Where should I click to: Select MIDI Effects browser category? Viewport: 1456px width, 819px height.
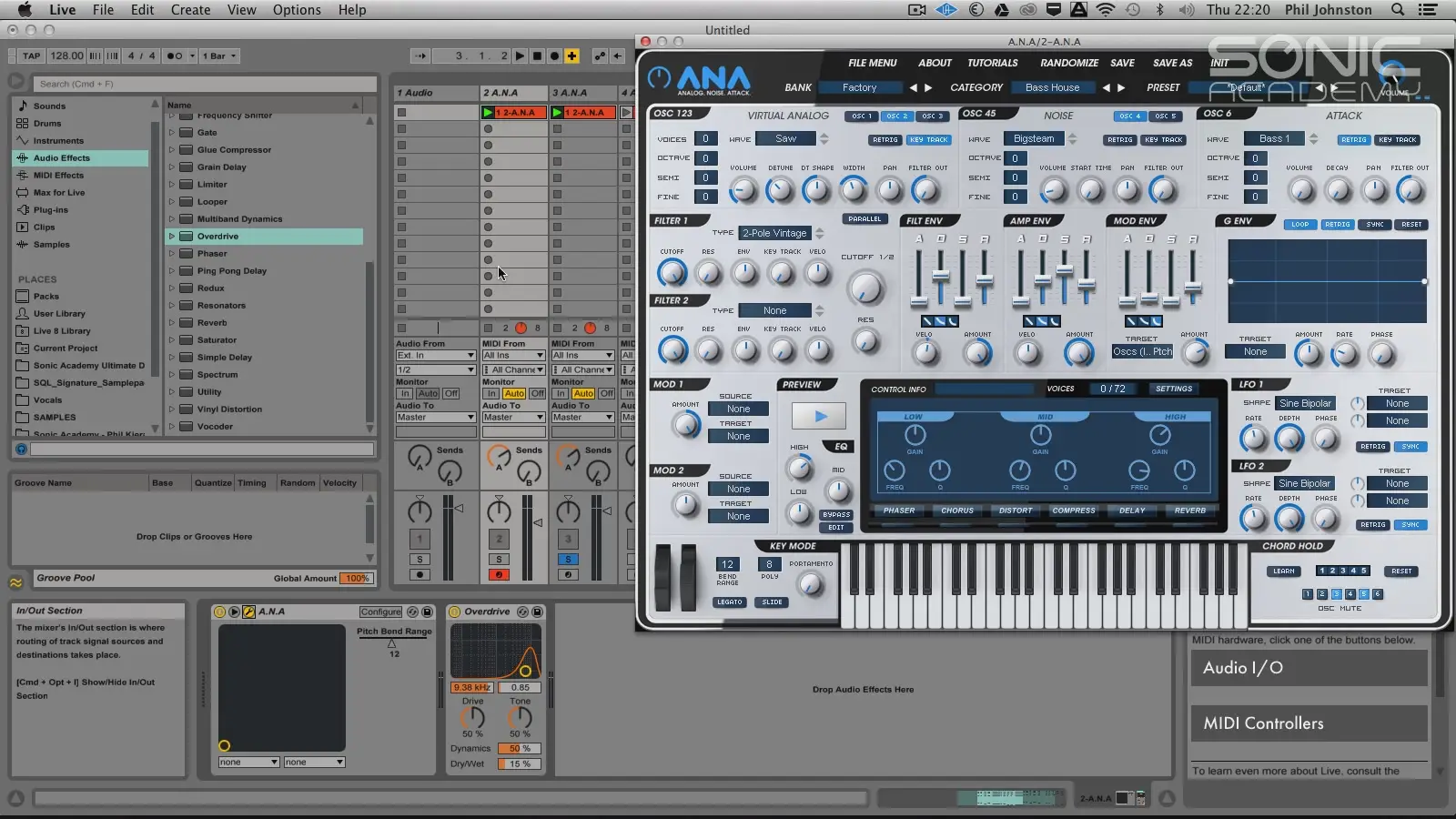pyautogui.click(x=58, y=175)
